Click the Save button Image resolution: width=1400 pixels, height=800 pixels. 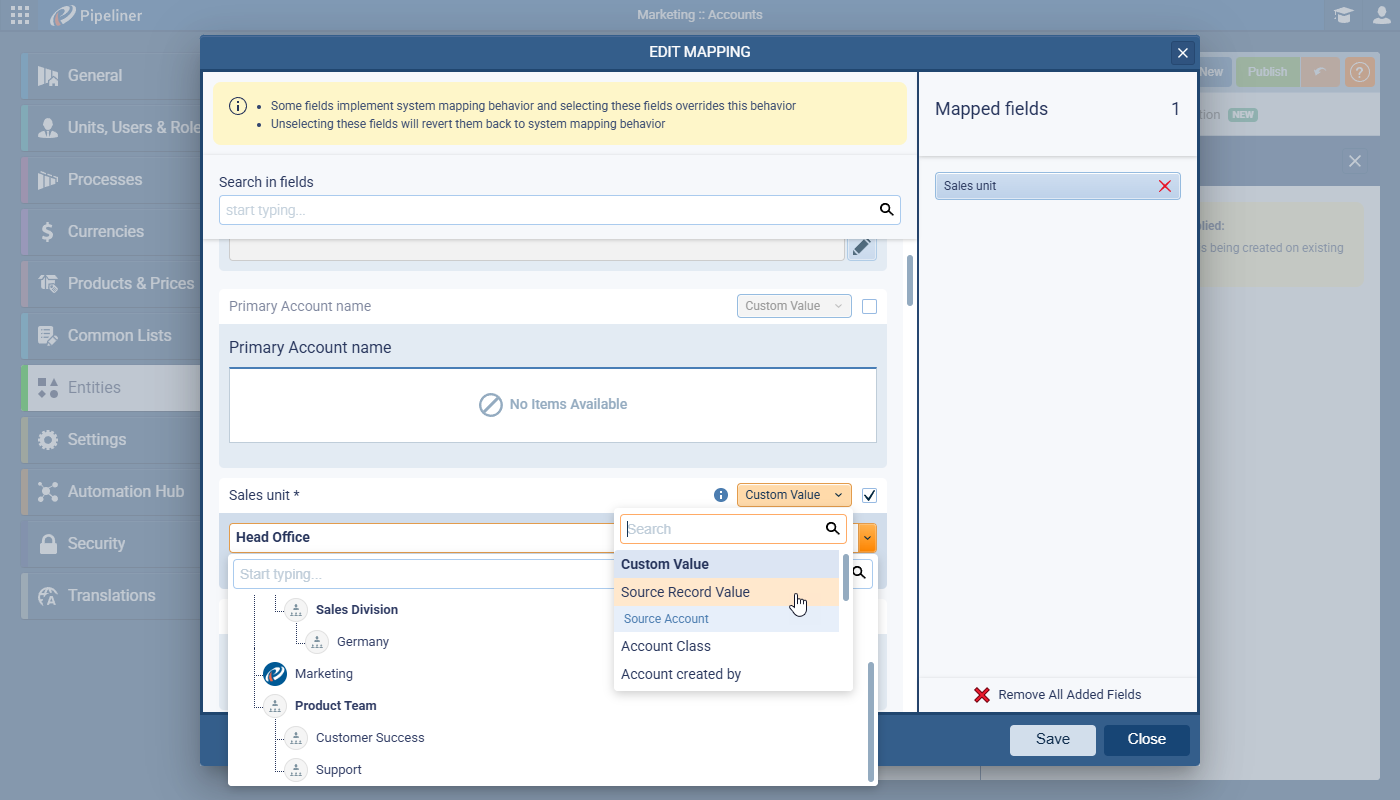1052,740
